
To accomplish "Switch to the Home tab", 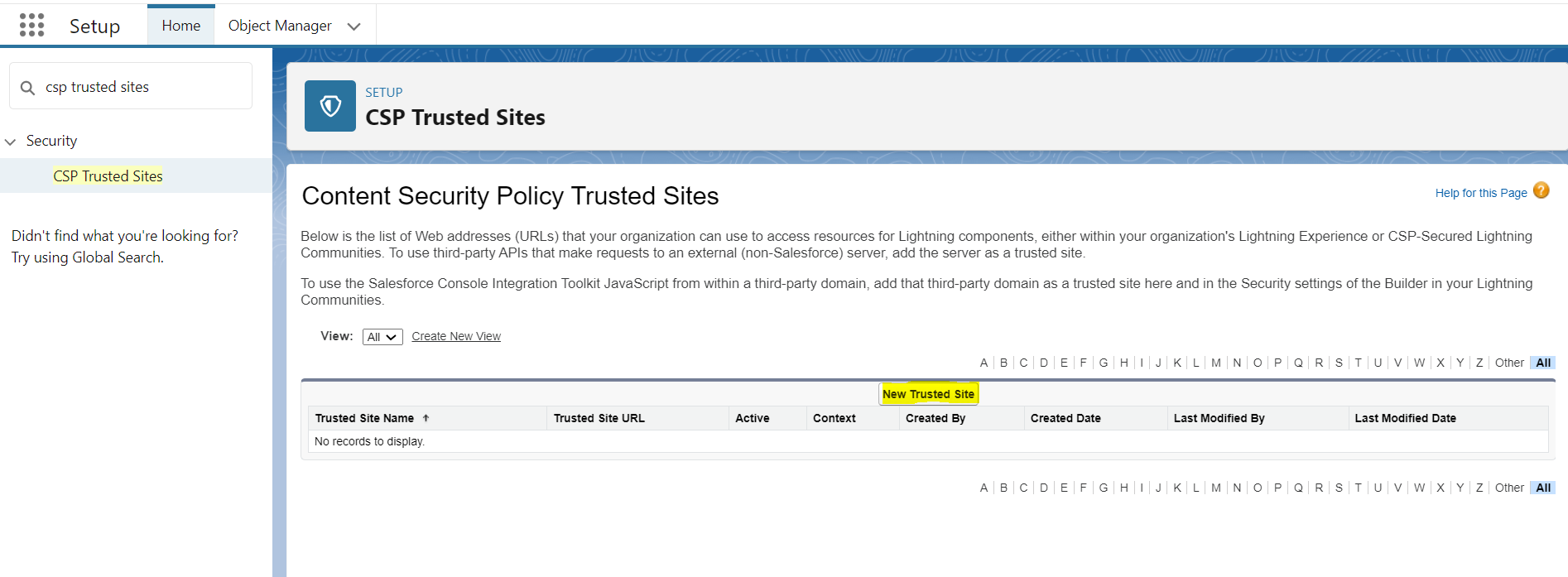I will click(x=181, y=26).
